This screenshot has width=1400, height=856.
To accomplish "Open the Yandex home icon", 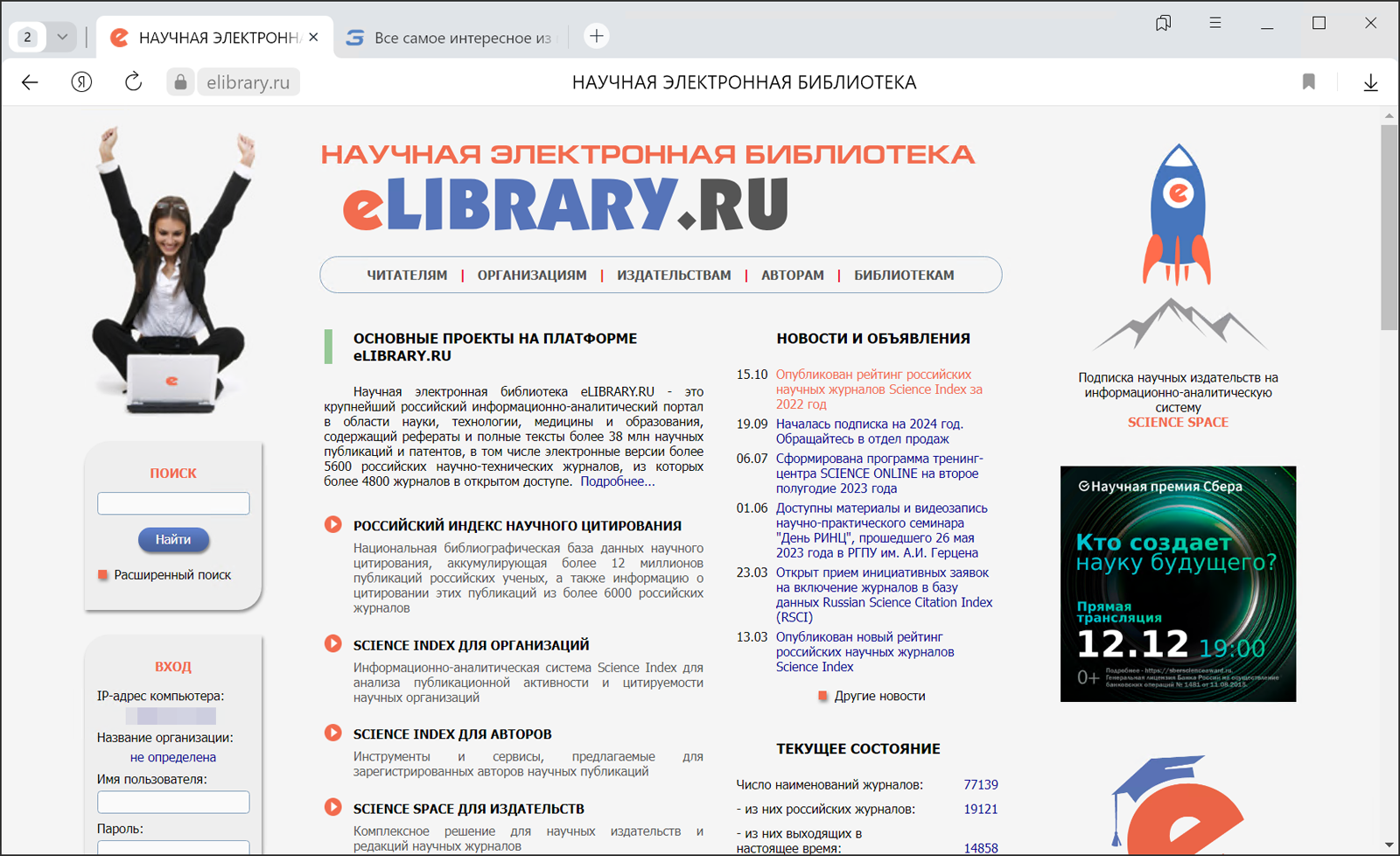I will pyautogui.click(x=81, y=82).
